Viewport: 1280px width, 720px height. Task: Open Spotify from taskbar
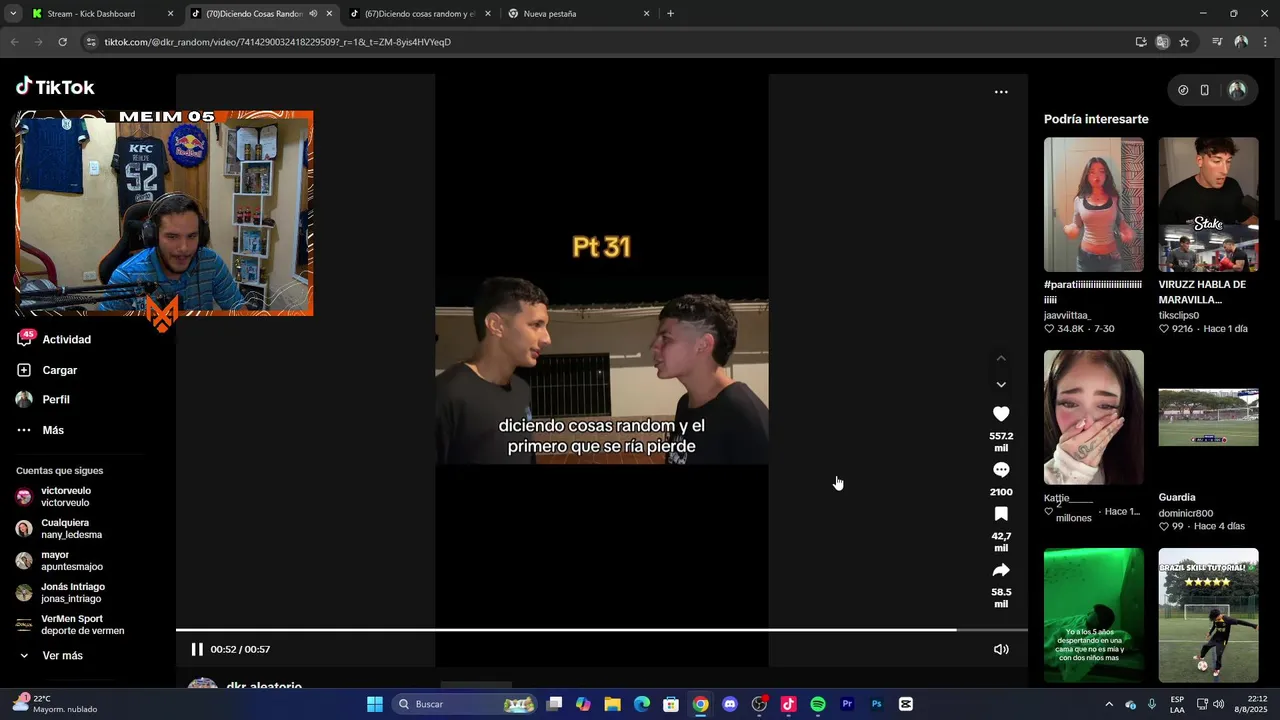click(817, 704)
